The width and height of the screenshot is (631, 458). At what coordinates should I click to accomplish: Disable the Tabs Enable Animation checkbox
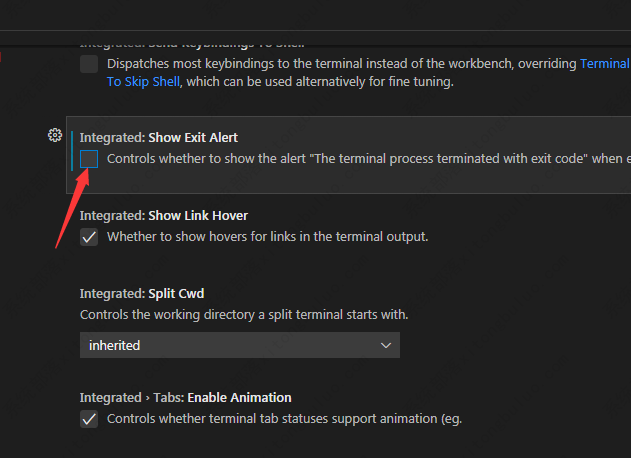coord(90,419)
